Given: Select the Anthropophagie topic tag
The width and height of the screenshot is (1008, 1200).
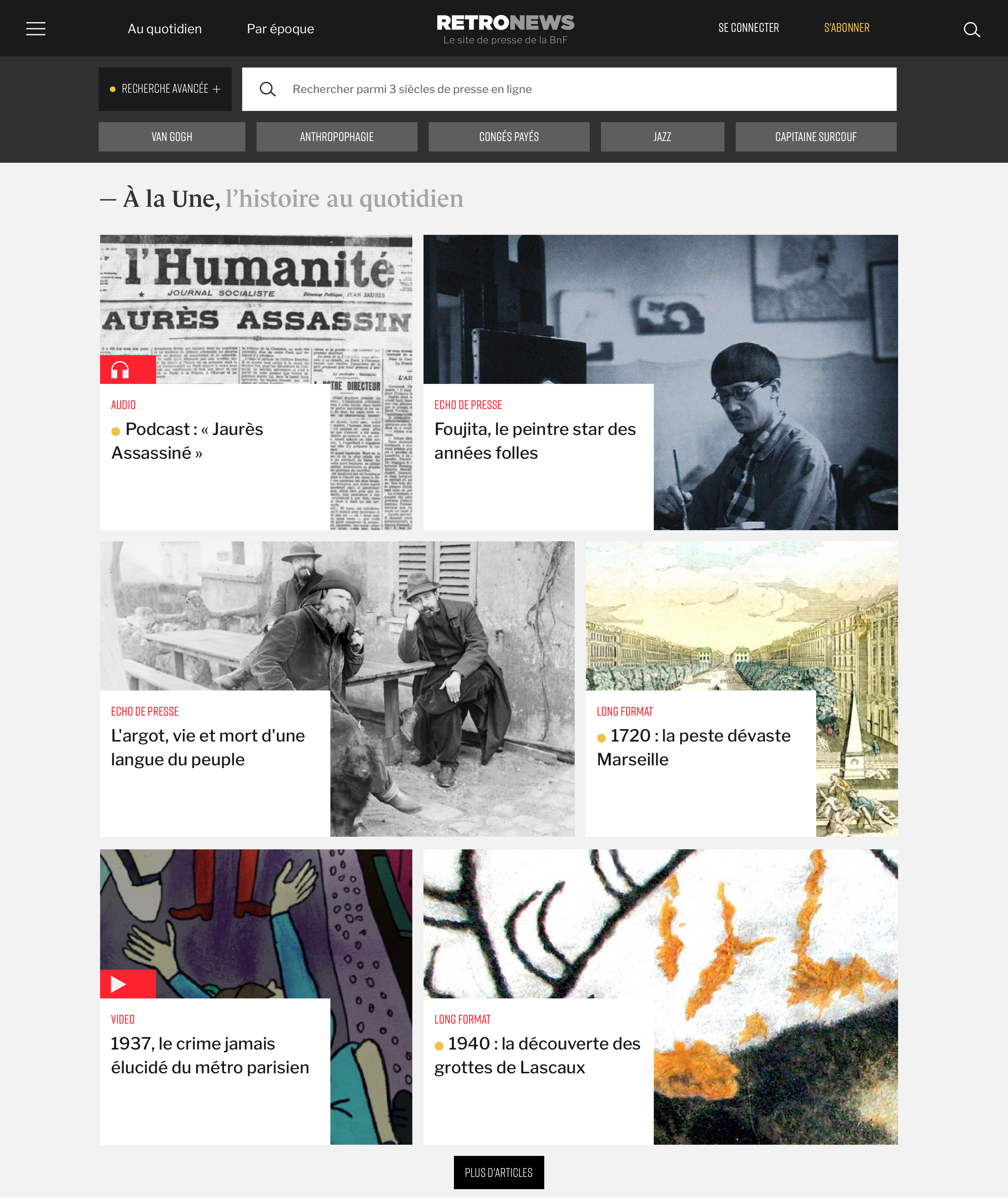Looking at the screenshot, I should pyautogui.click(x=337, y=136).
